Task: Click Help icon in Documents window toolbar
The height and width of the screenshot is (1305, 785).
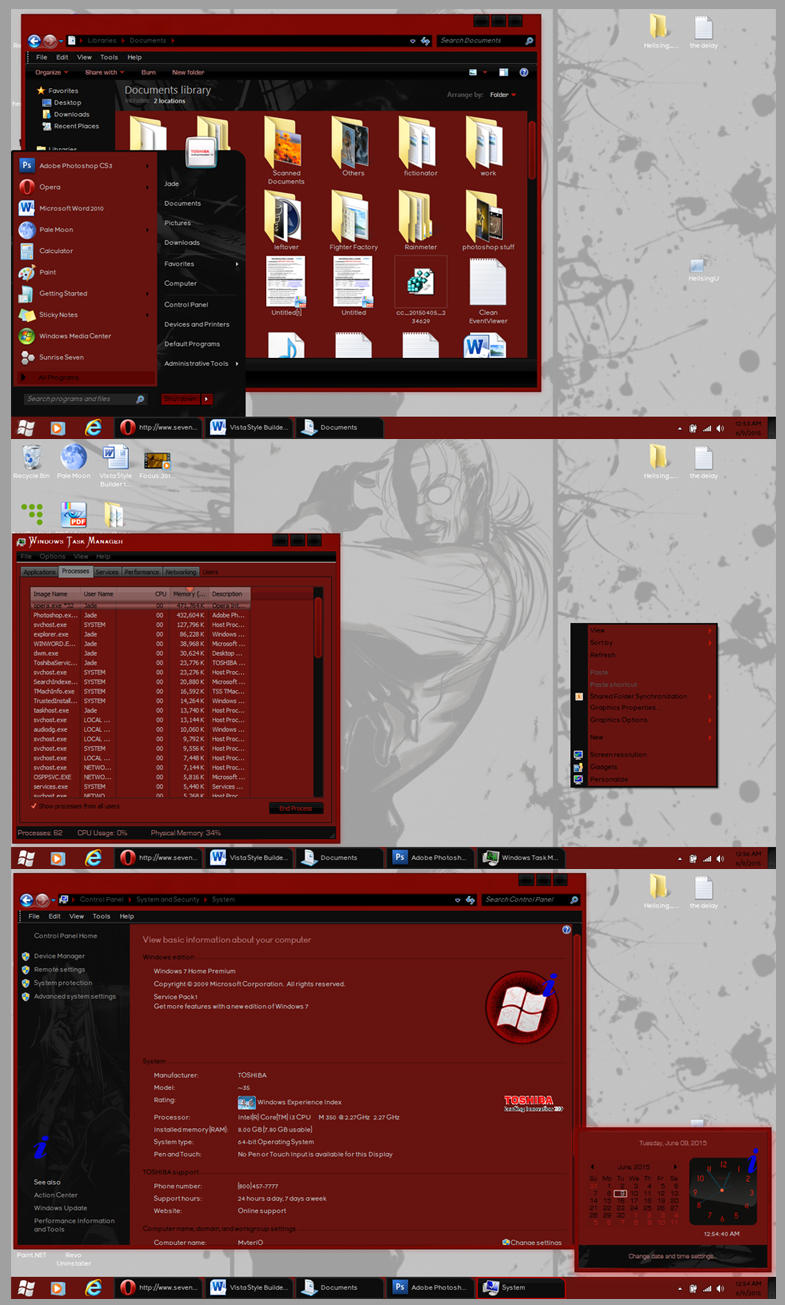Action: click(x=523, y=72)
